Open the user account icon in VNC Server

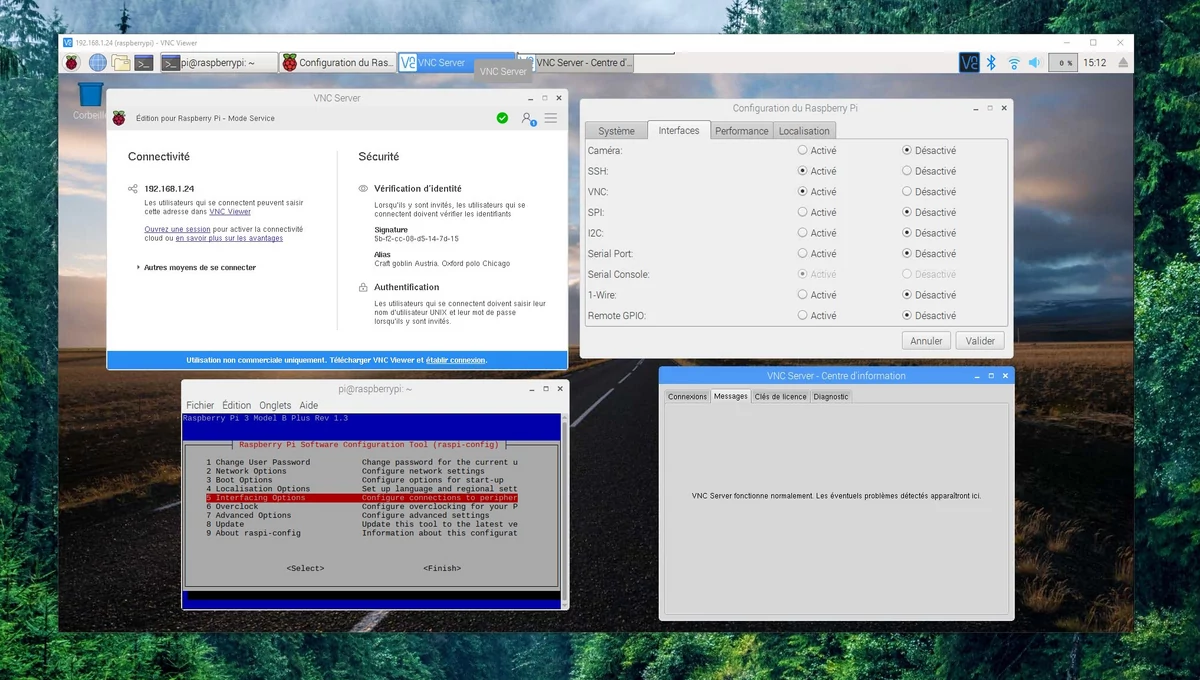pos(528,118)
